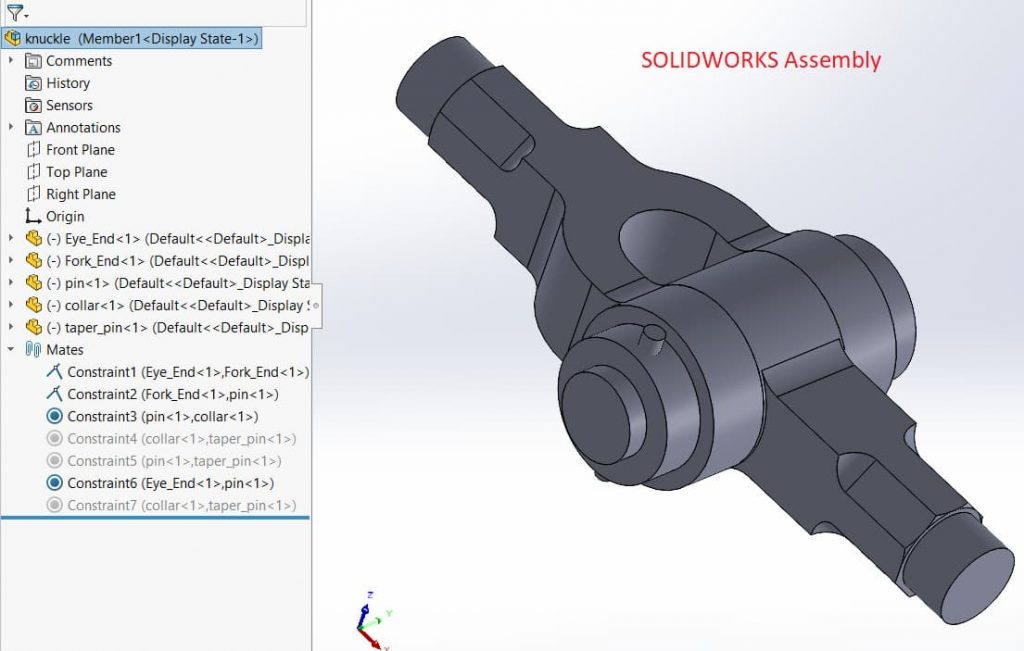Viewport: 1024px width, 651px height.
Task: Select Constraint6 (Eye_End, pin) mate
Action: [170, 483]
